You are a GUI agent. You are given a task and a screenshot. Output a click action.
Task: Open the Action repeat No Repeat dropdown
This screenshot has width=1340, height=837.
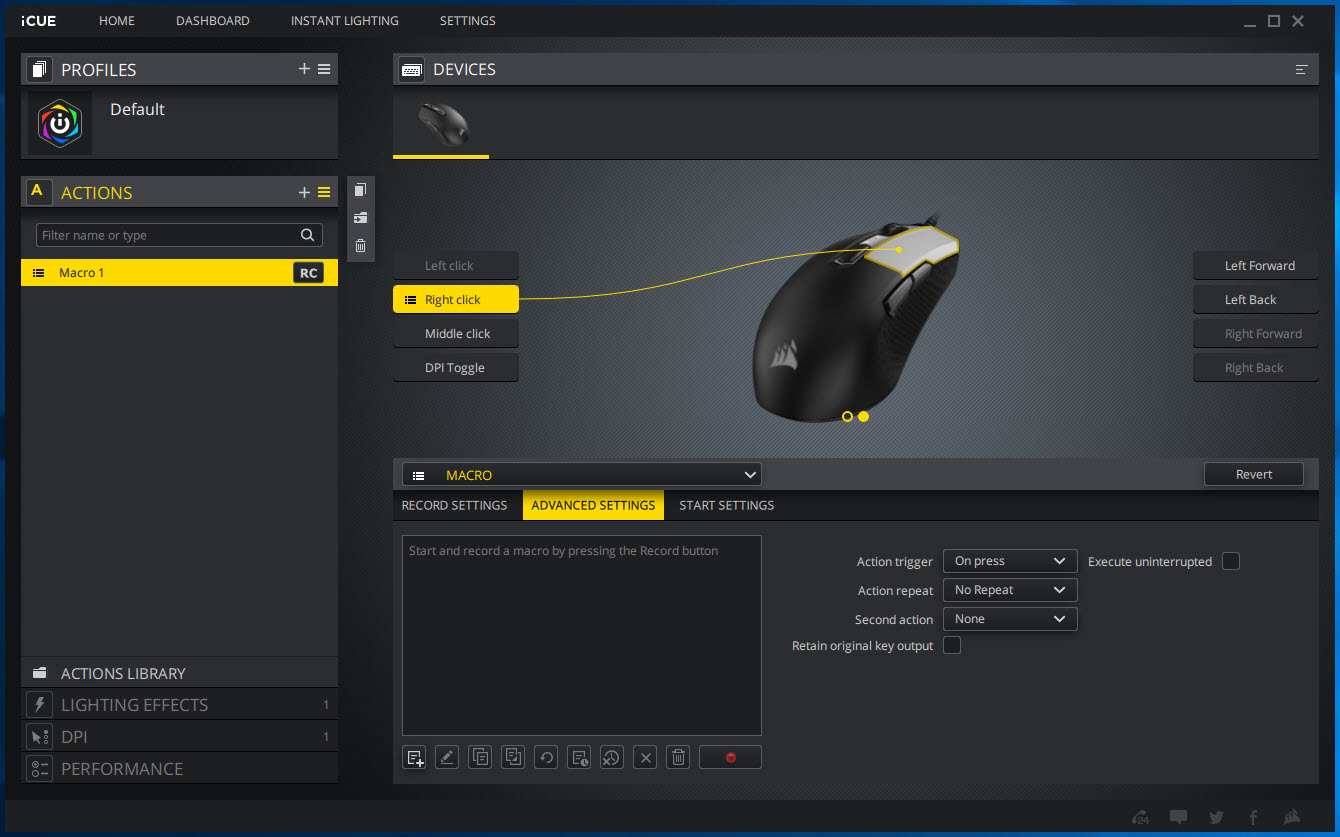tap(1010, 590)
